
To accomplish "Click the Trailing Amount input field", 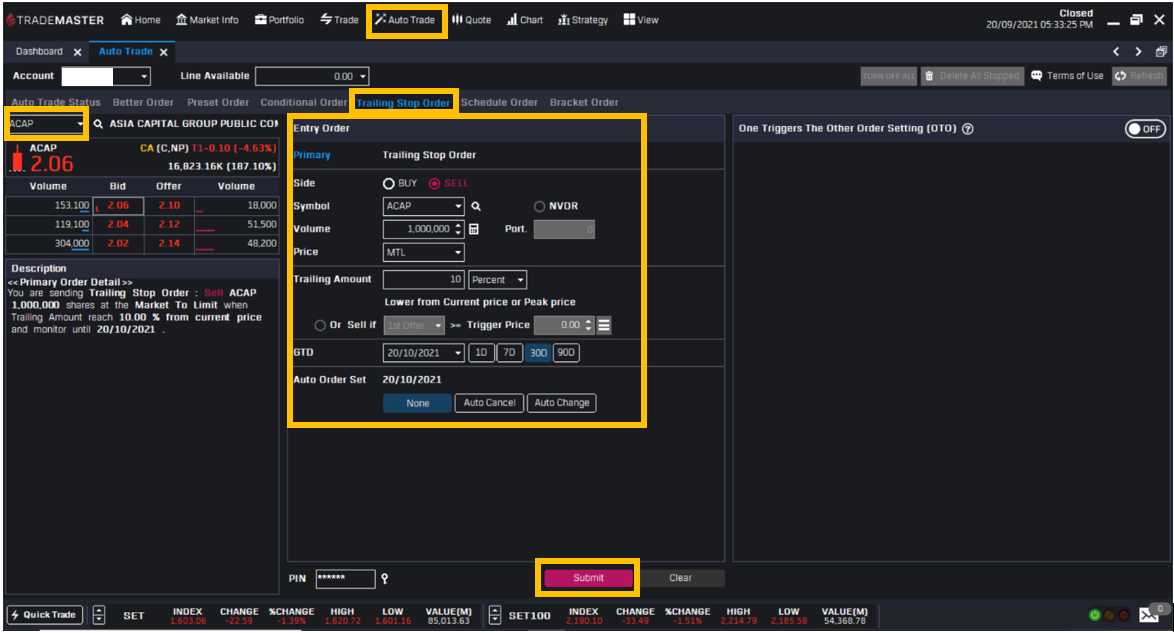I will pyautogui.click(x=424, y=280).
